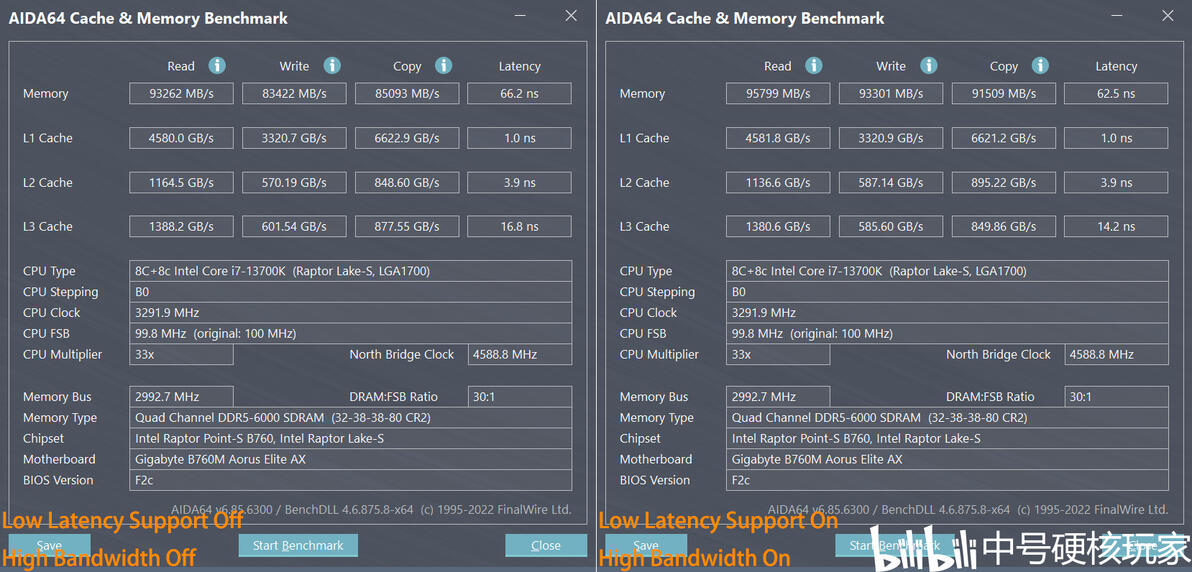Close the left window with X icon

pos(571,16)
